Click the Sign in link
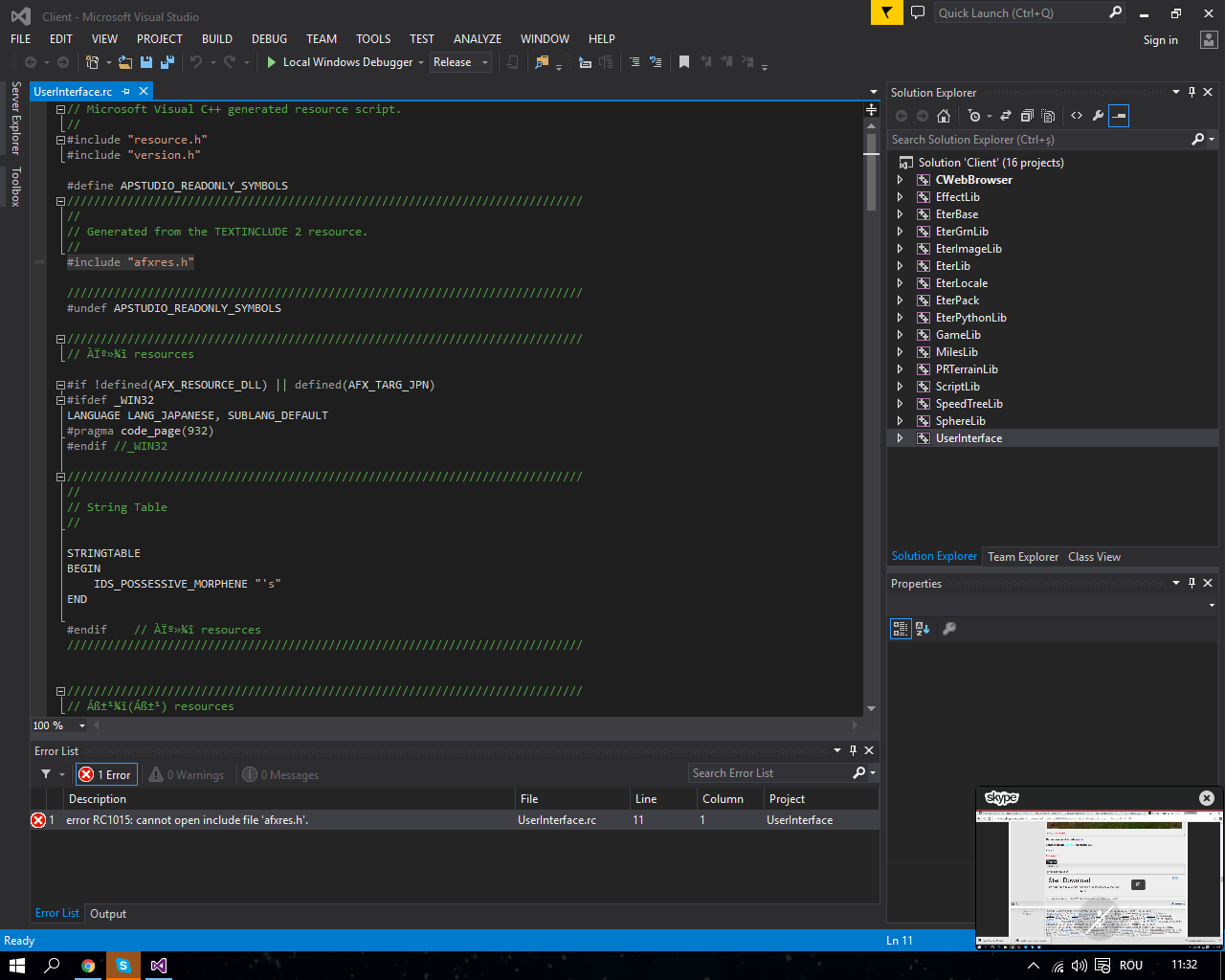This screenshot has width=1225, height=980. [1160, 39]
